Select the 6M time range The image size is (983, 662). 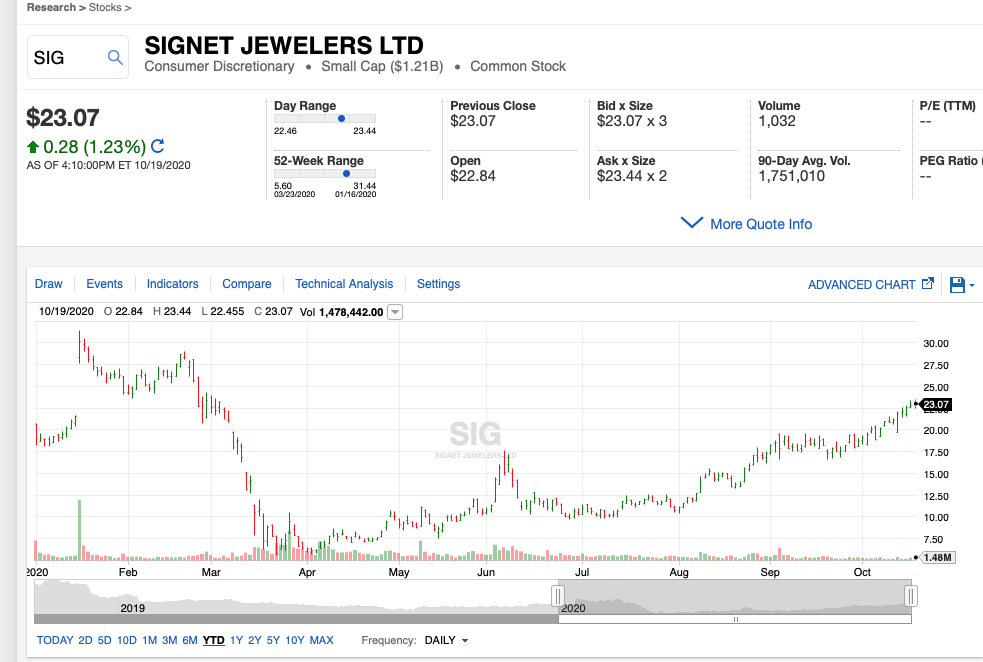[x=190, y=640]
